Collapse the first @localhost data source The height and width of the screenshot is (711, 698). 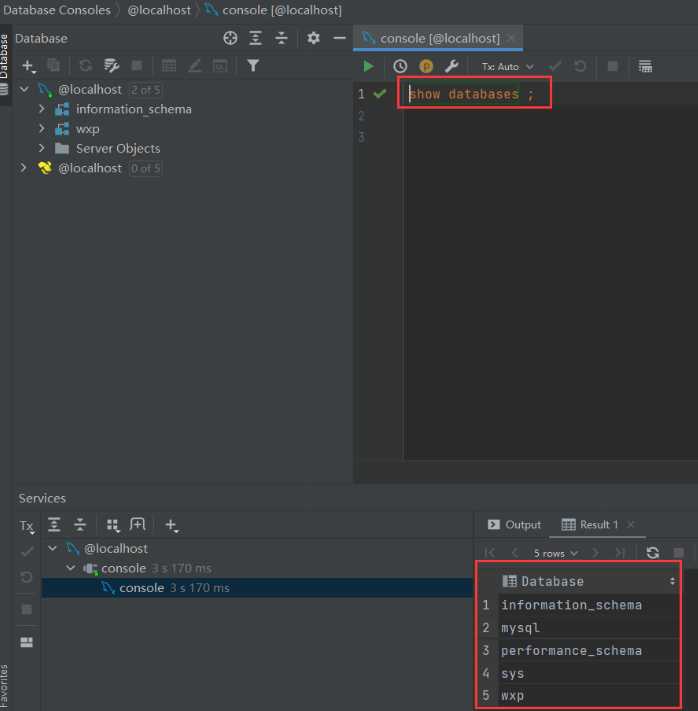pyautogui.click(x=24, y=89)
